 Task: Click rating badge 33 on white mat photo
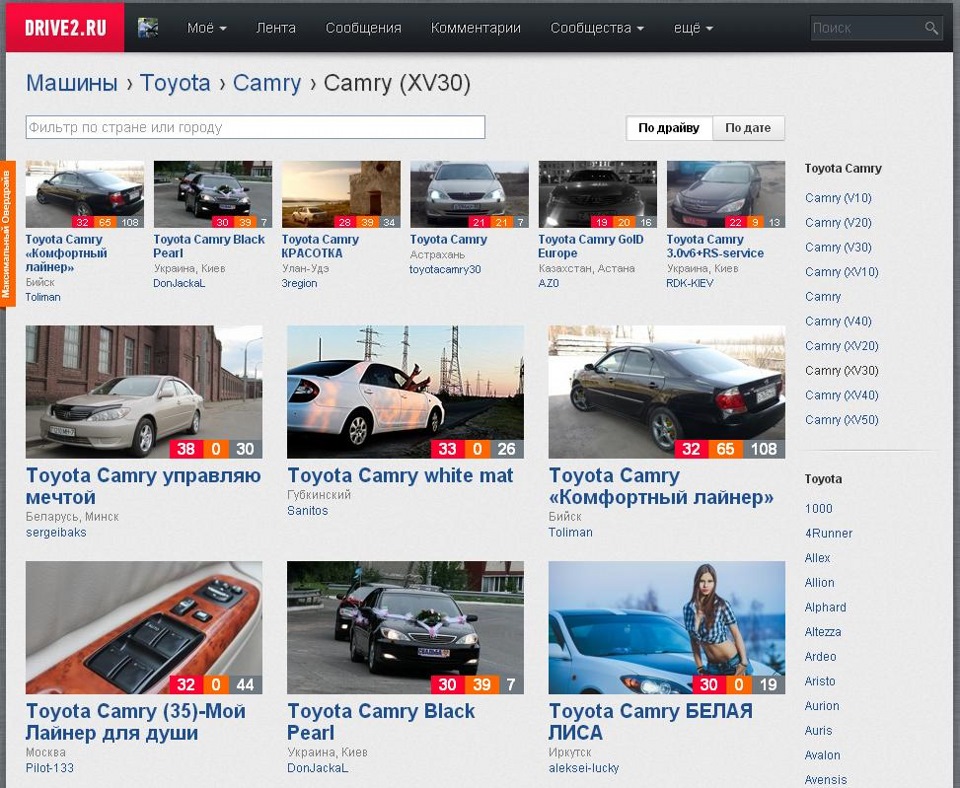(448, 449)
